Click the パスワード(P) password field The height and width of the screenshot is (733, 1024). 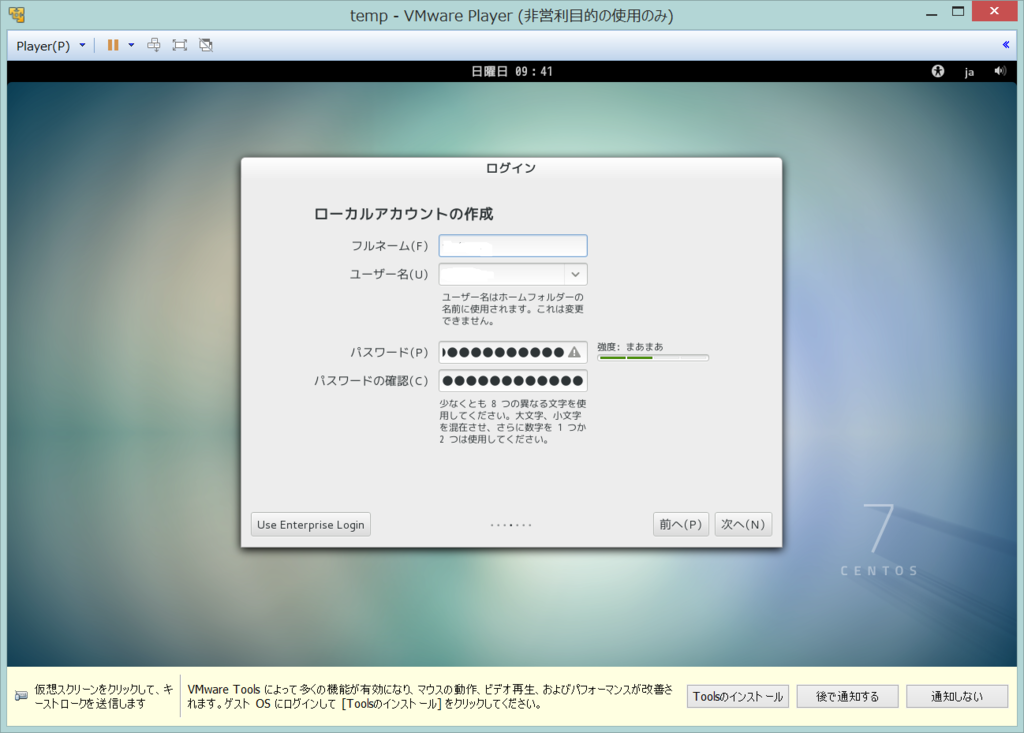[x=513, y=352]
